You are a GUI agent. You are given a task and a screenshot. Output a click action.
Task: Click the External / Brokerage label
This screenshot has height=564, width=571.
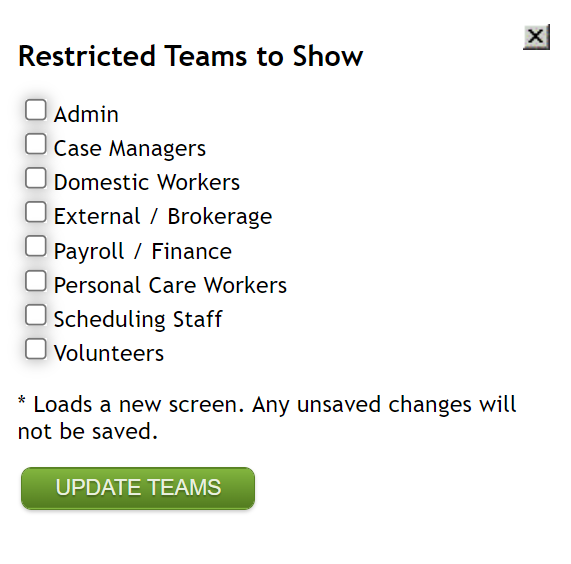point(163,217)
